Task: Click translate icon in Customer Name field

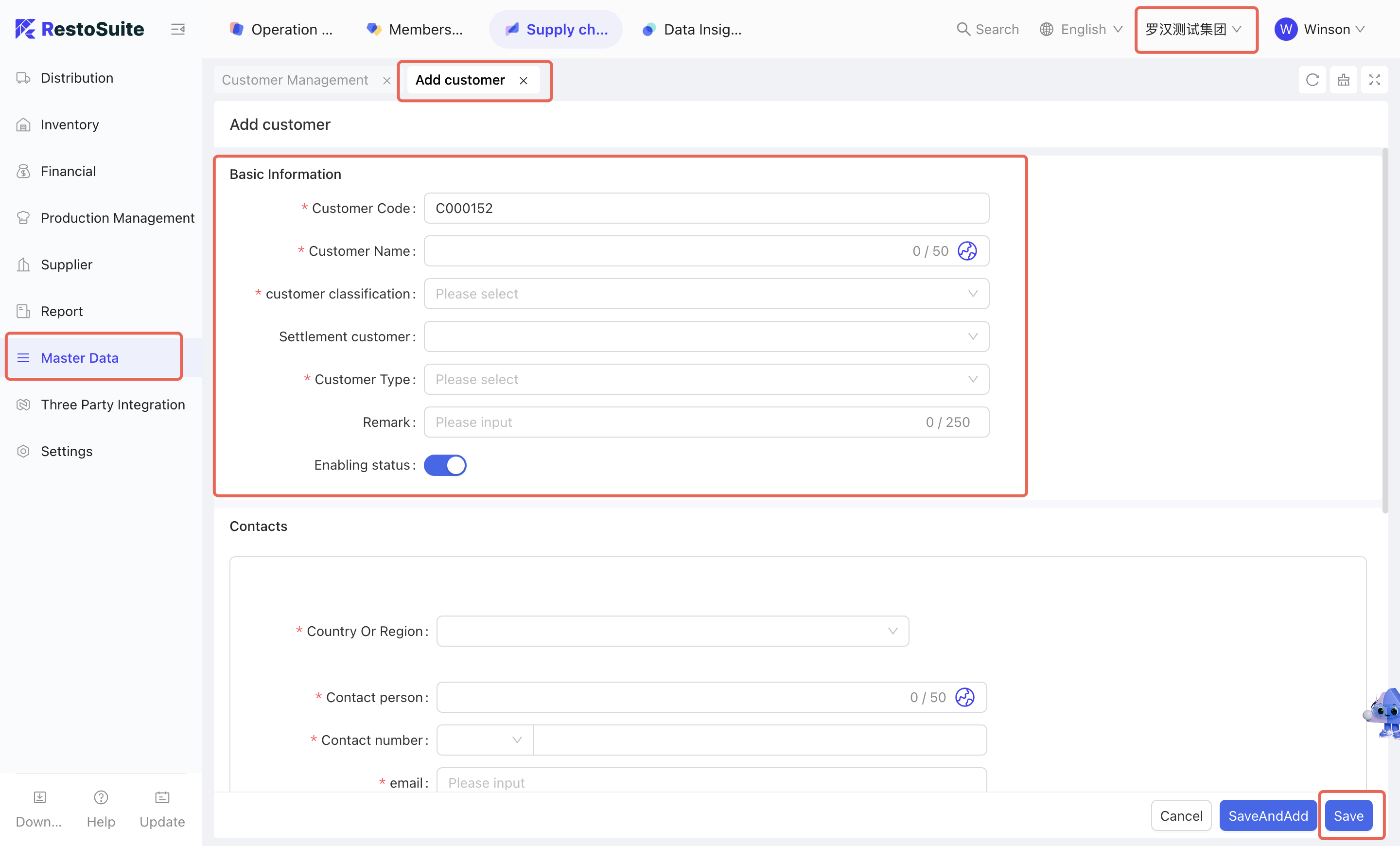Action: (x=967, y=251)
